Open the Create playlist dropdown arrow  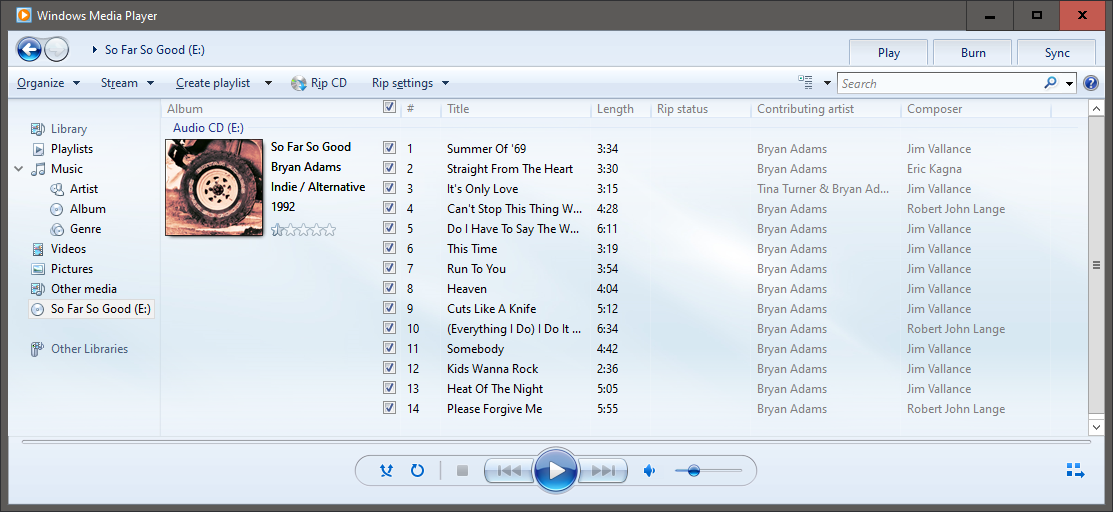click(268, 83)
